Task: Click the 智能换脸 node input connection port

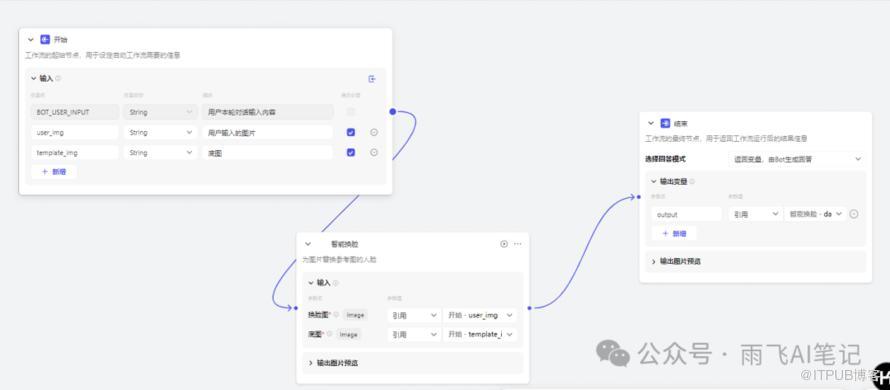Action: (x=296, y=308)
